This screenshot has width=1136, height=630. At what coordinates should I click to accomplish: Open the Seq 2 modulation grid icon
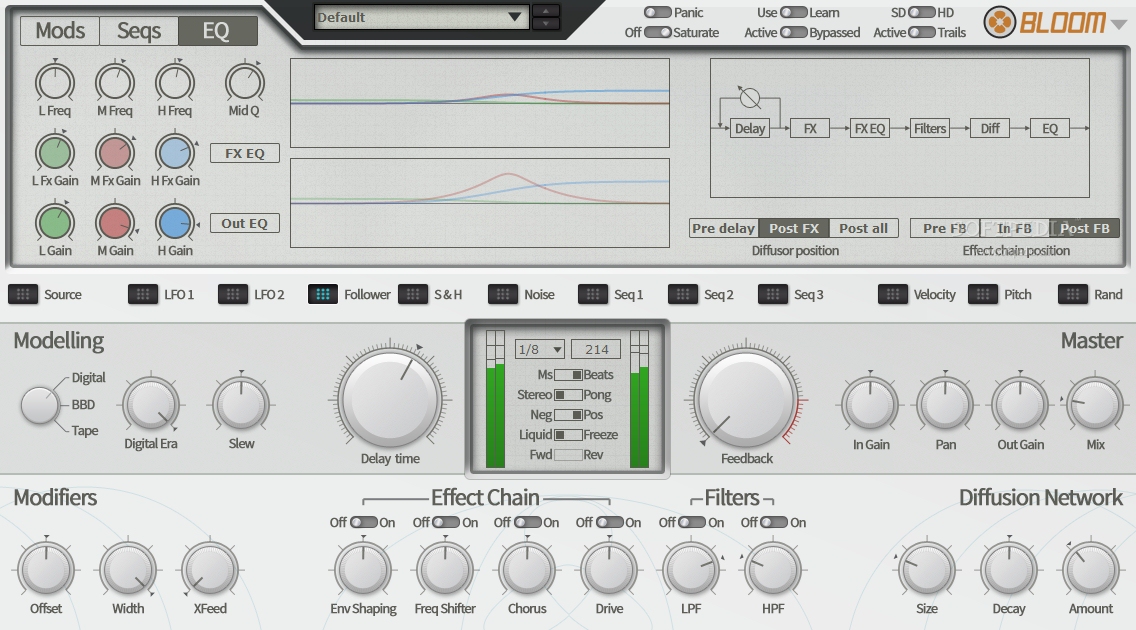pyautogui.click(x=682, y=294)
